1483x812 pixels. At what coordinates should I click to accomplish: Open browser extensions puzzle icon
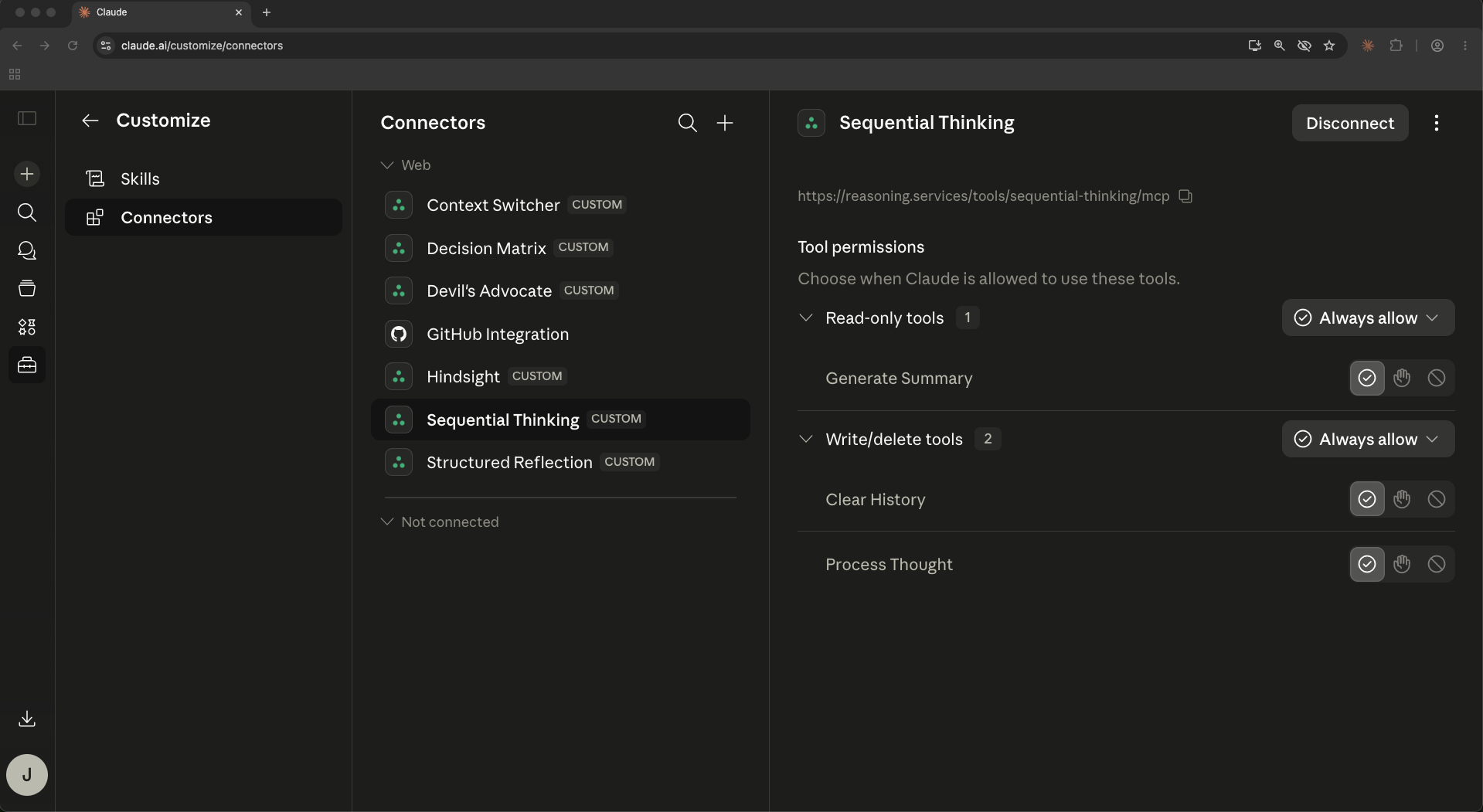tap(1396, 46)
